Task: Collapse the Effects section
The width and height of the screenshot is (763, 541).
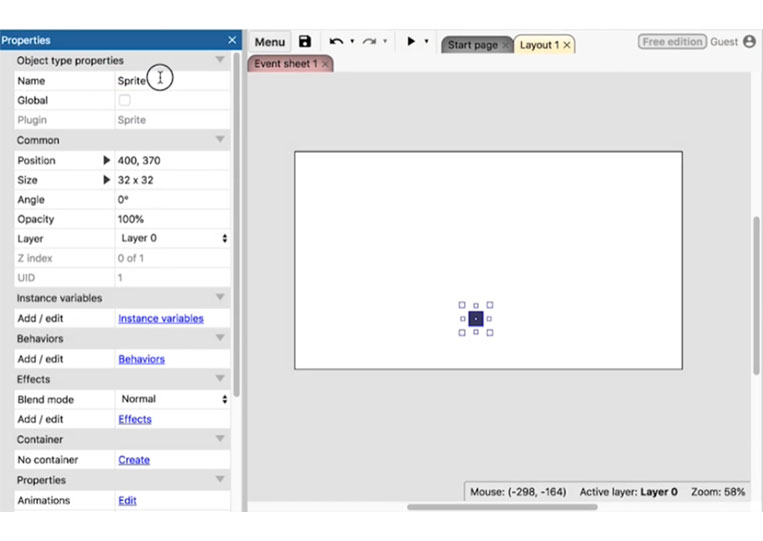Action: [220, 379]
